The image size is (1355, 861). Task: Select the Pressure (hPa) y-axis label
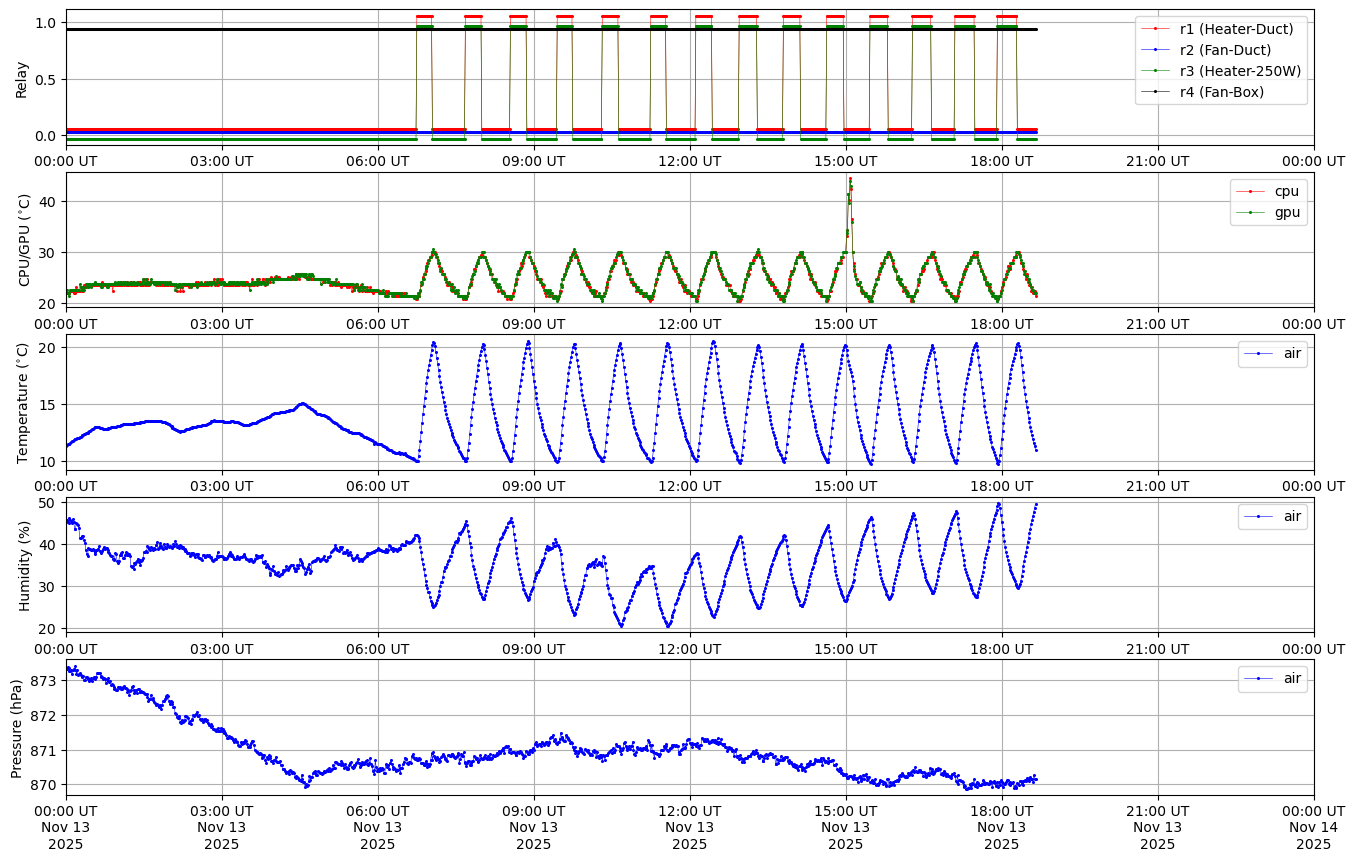[17, 727]
